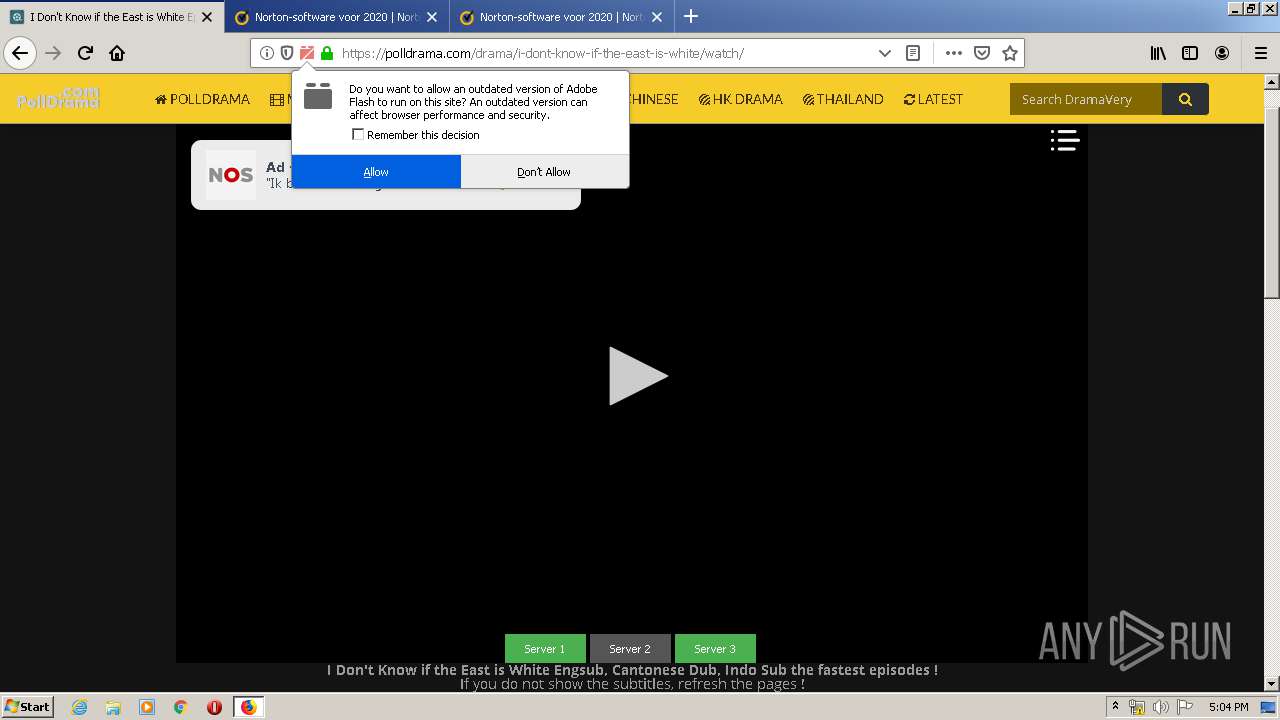Open the Windows Start menu
This screenshot has width=1280, height=720.
27,706
